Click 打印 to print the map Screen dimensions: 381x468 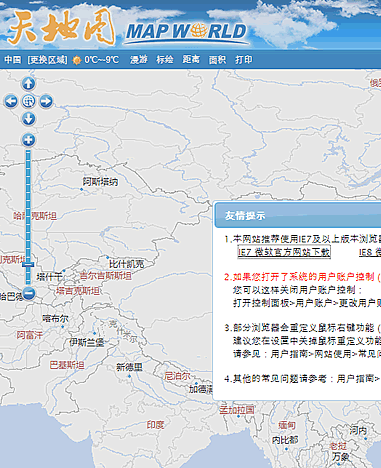coord(244,60)
